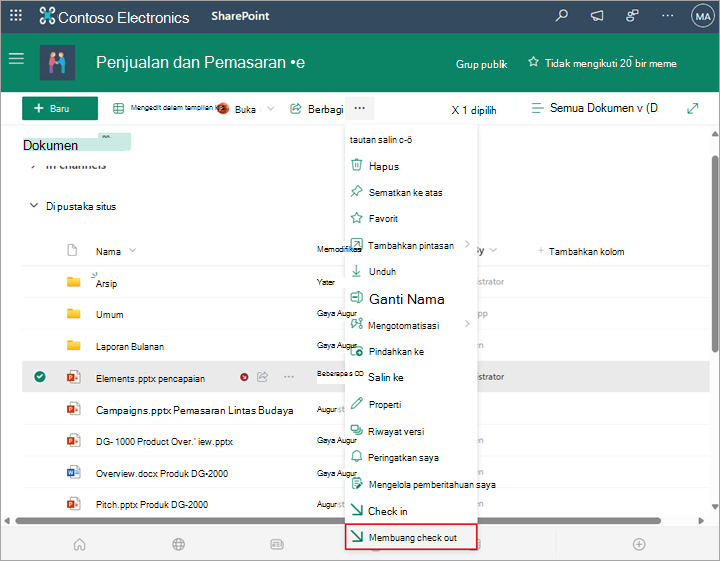This screenshot has height=561, width=720.
Task: Open search with the magnifier icon
Action: pyautogui.click(x=561, y=16)
